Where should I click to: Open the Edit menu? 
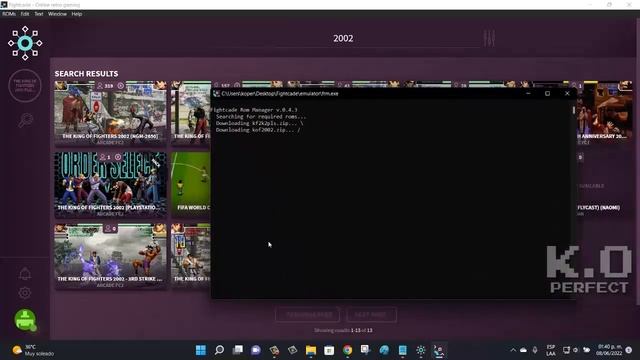tap(25, 14)
